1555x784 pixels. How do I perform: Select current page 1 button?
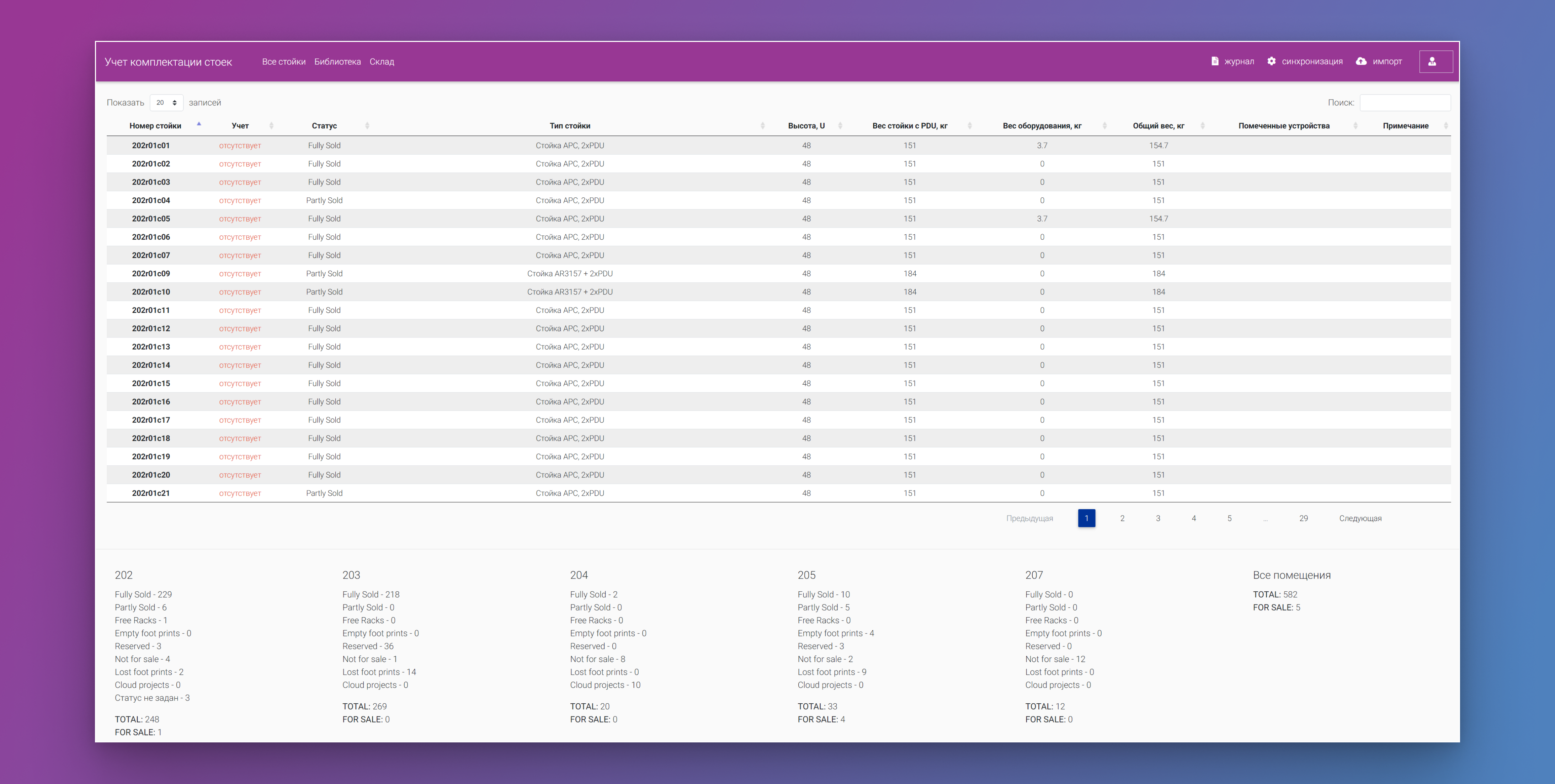tap(1087, 518)
